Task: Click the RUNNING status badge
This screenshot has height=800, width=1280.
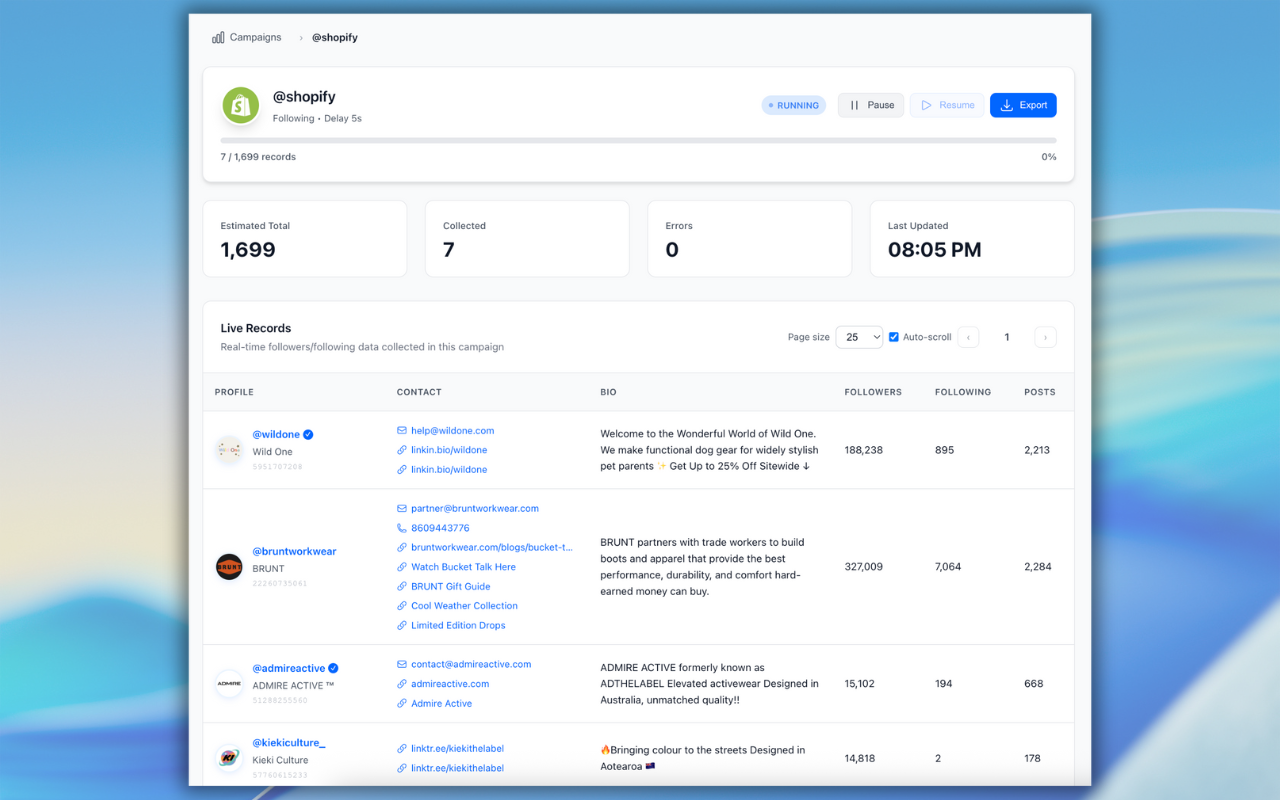Action: click(x=794, y=105)
